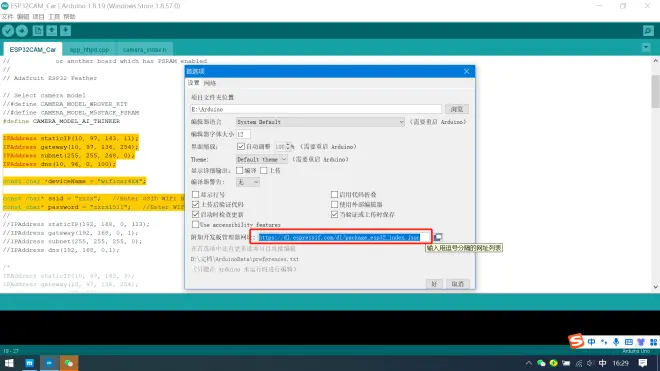Click the Sogou voice input microphone
The width and height of the screenshot is (660, 371).
pos(616,342)
